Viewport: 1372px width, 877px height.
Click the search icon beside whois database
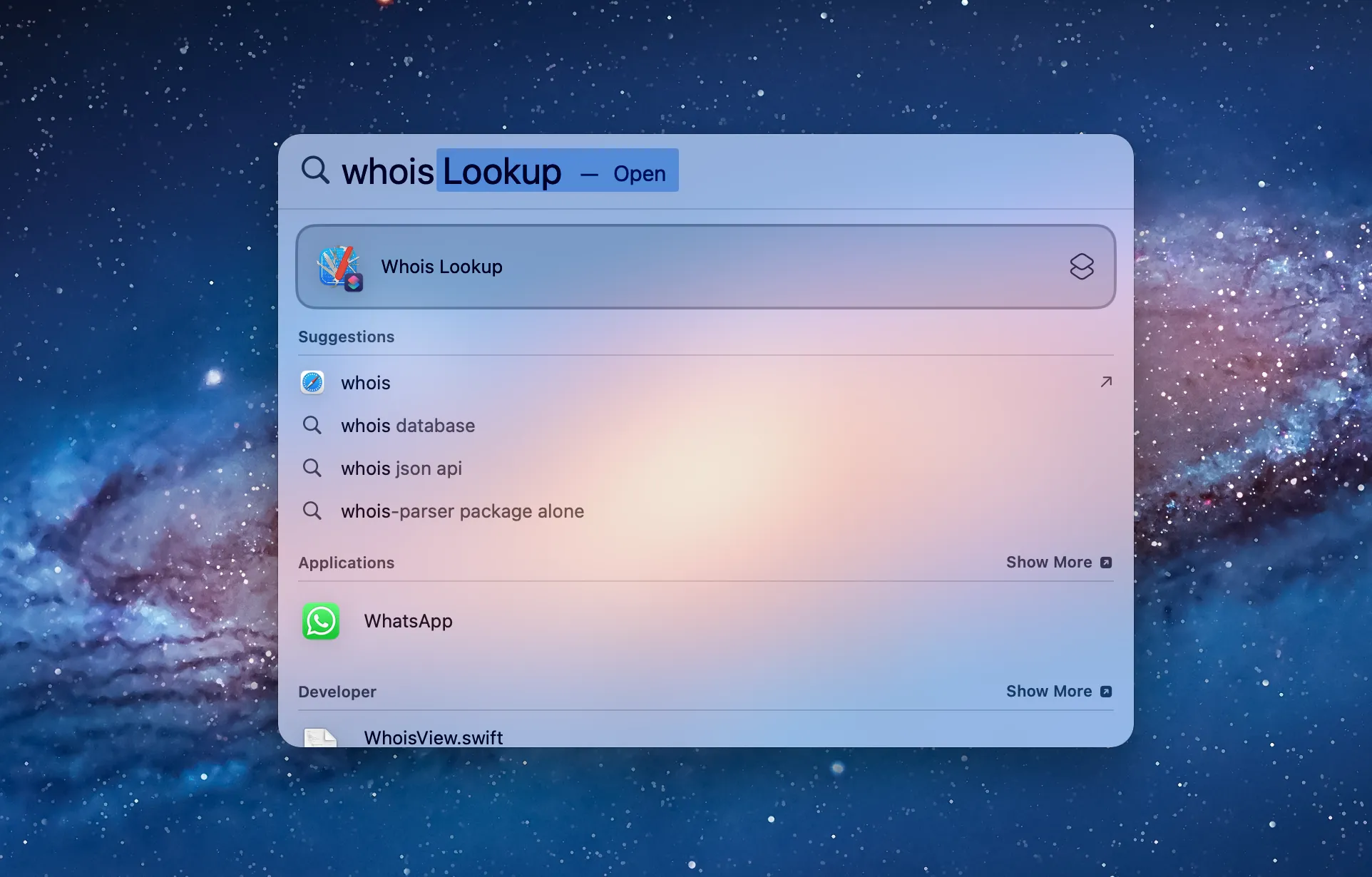point(312,425)
